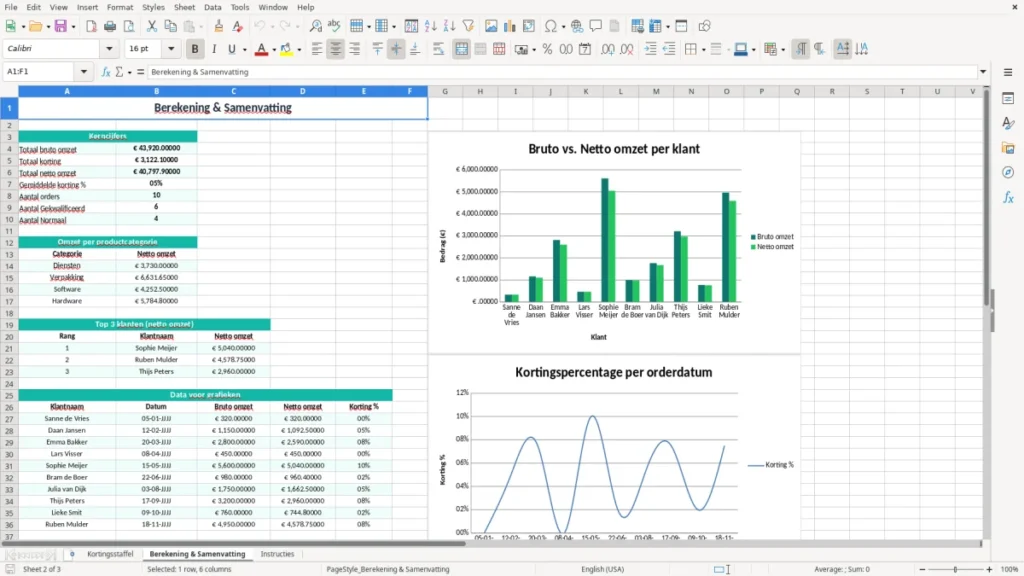Format cell as date
Screen dimensions: 1024x576
(x=585, y=49)
